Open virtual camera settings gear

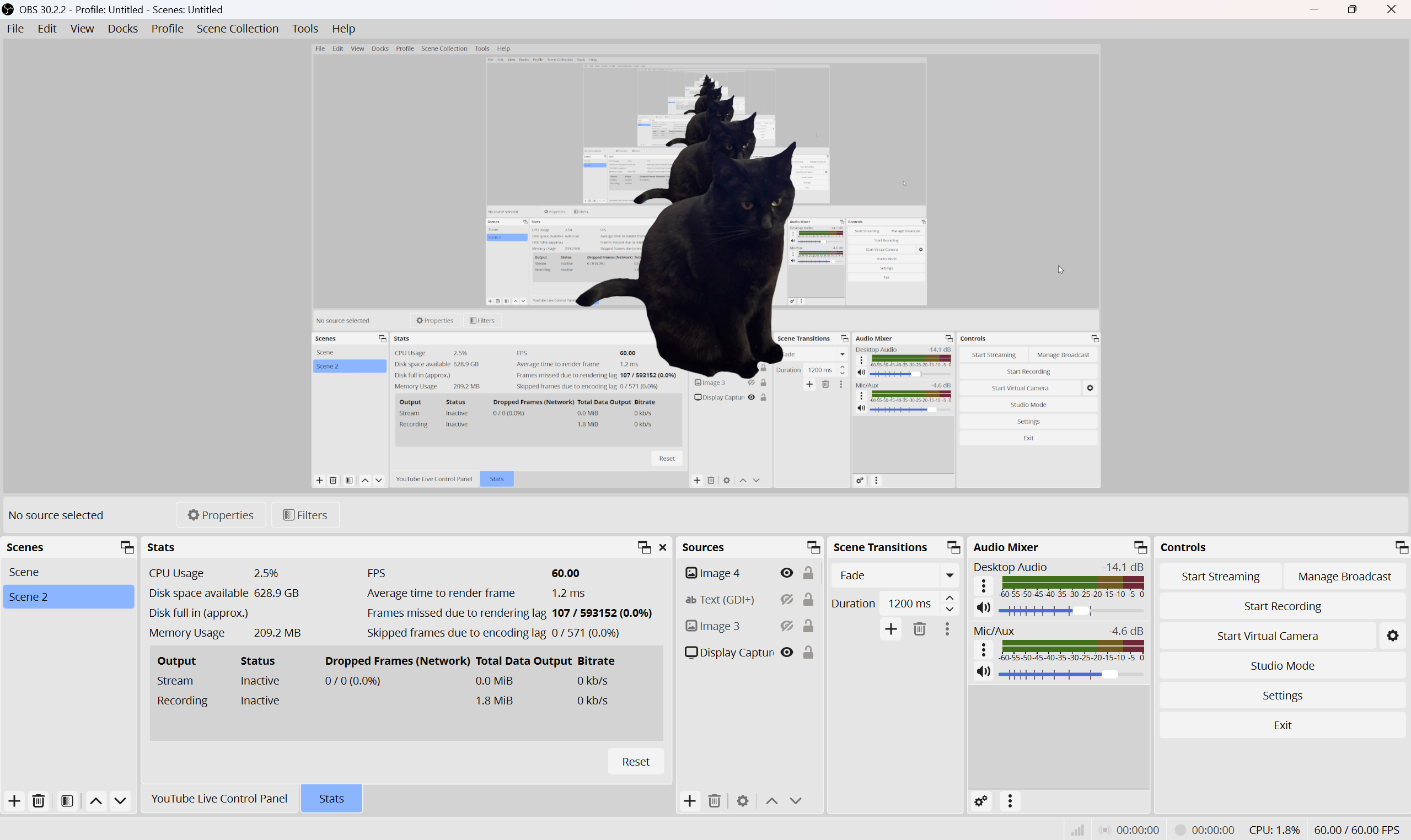point(1393,636)
